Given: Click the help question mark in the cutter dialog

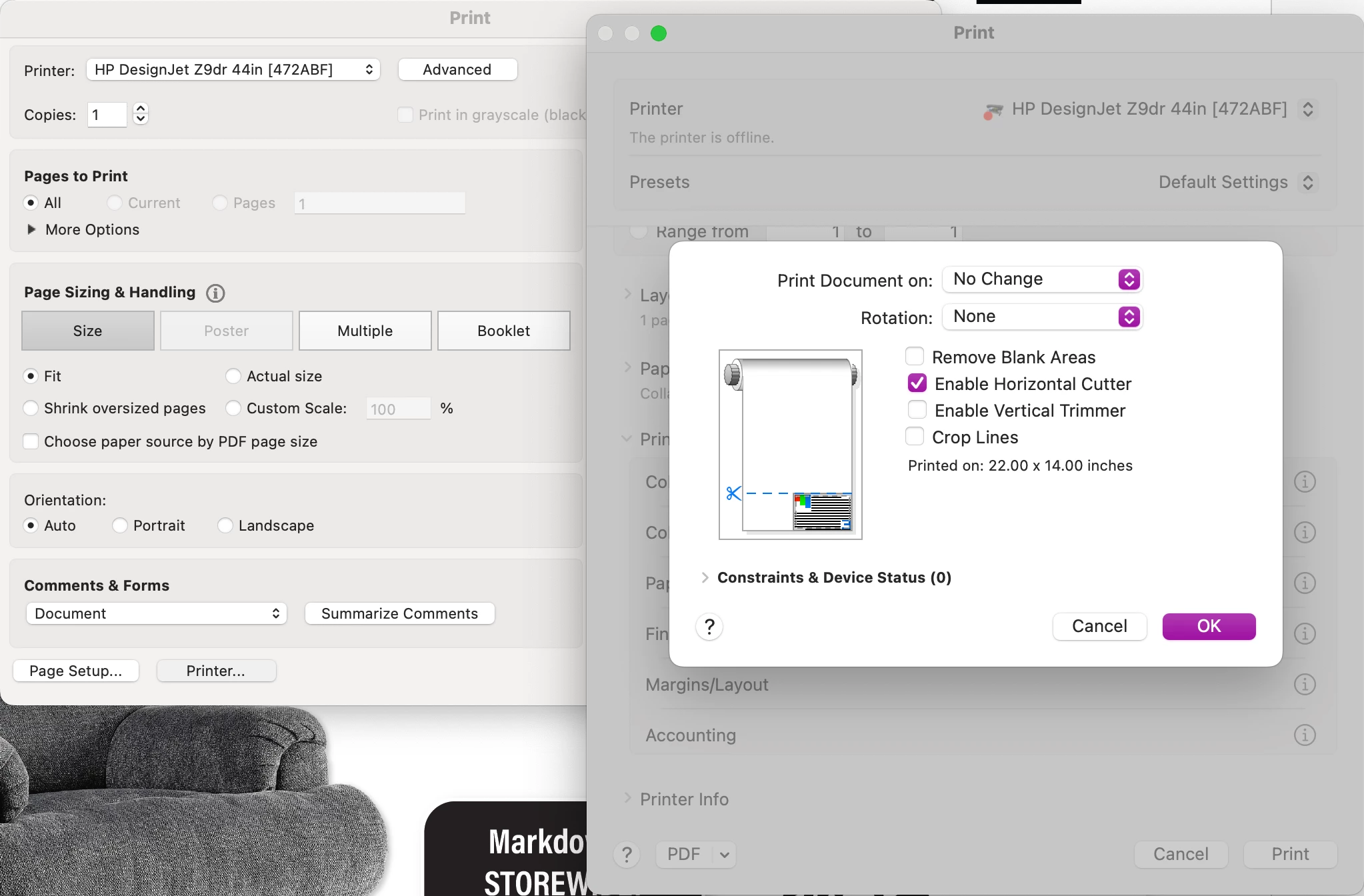Looking at the screenshot, I should (709, 627).
